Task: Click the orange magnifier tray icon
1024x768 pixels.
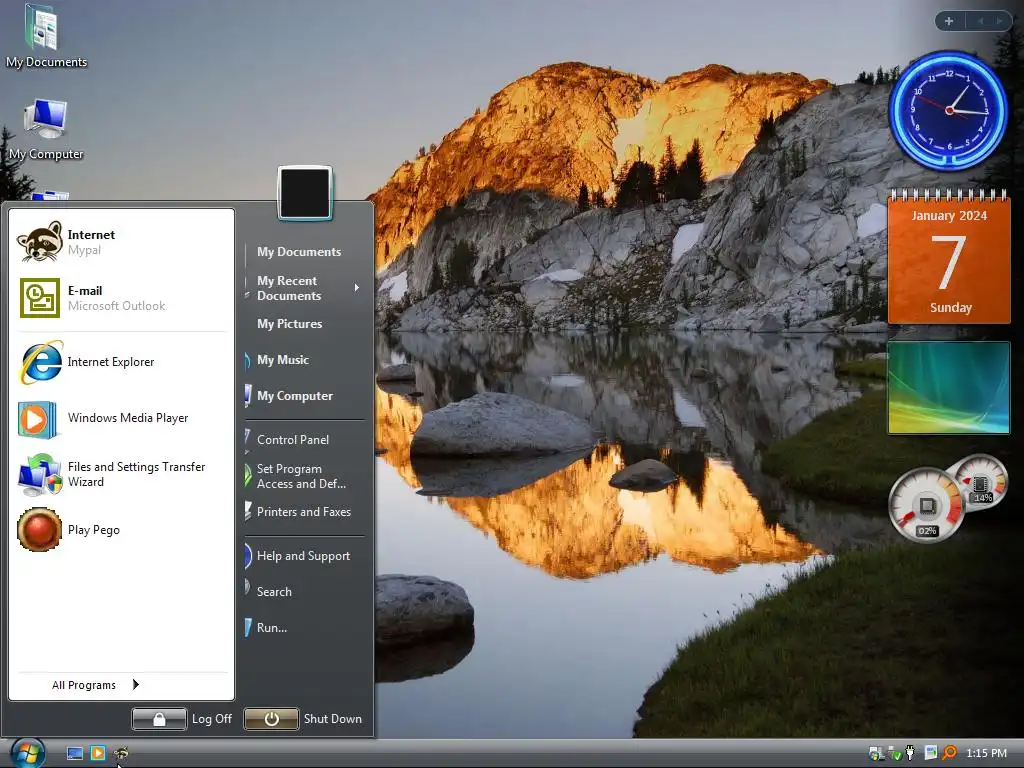Action: pyautogui.click(x=950, y=753)
